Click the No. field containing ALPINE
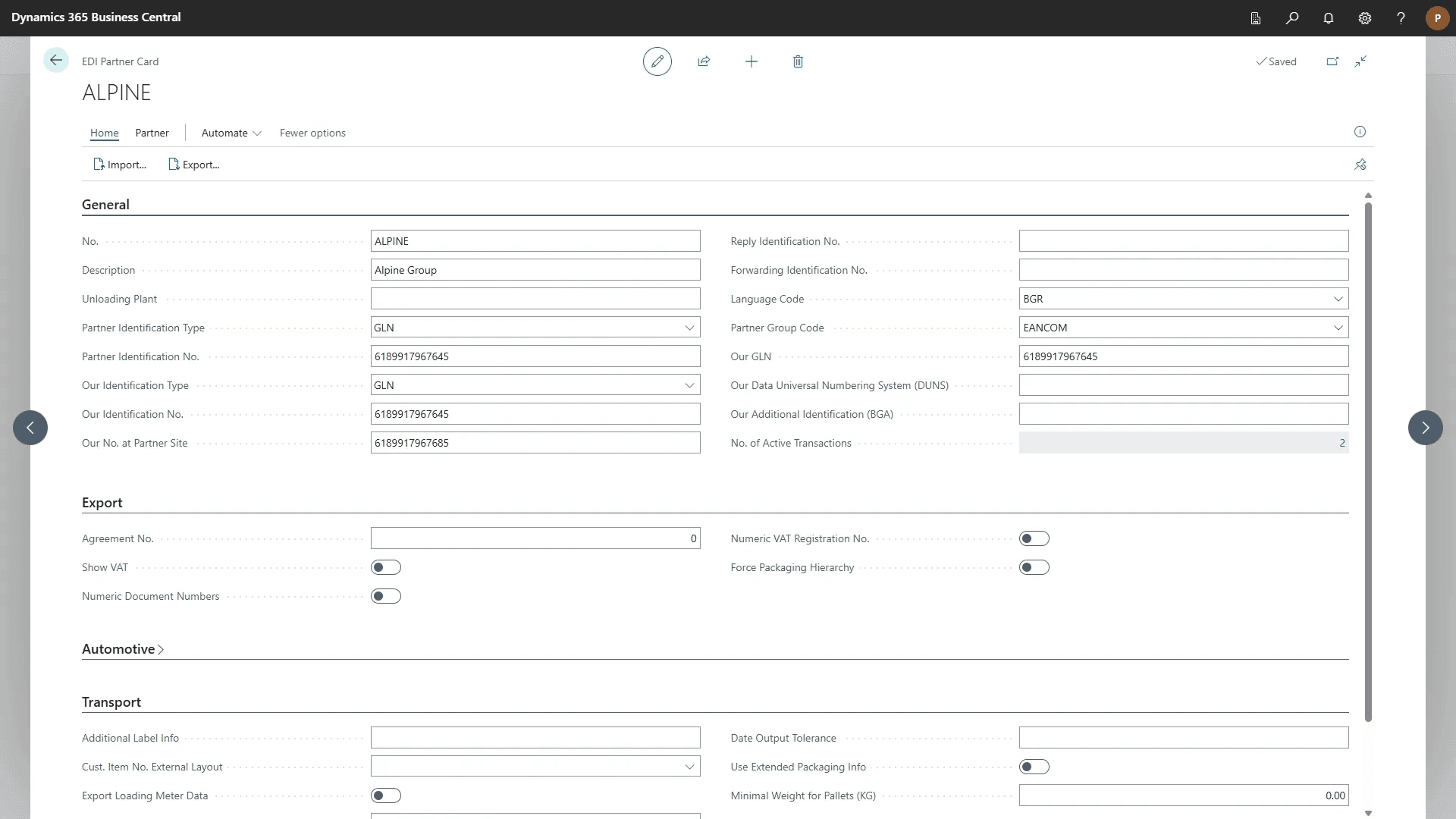The height and width of the screenshot is (819, 1456). pos(535,241)
